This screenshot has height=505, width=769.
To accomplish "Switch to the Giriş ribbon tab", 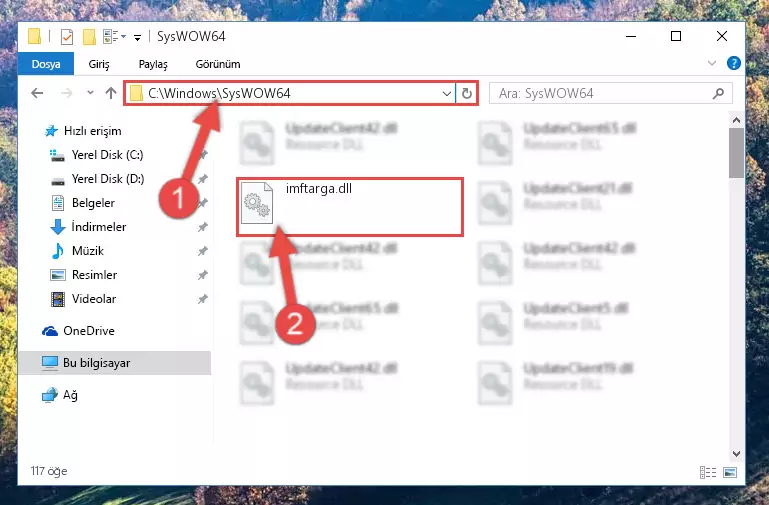I will point(99,64).
